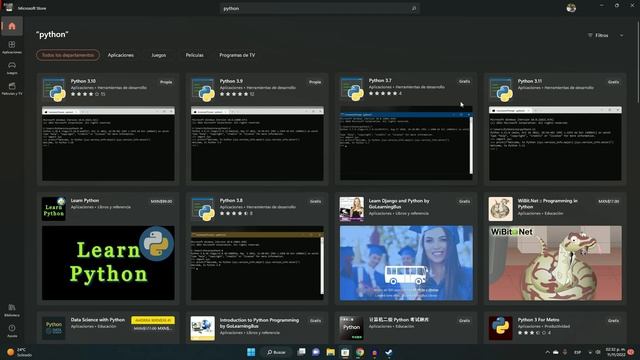Open the Python 3.9 terminal screenshot
Image resolution: width=640 pixels, height=360 pixels.
[257, 143]
